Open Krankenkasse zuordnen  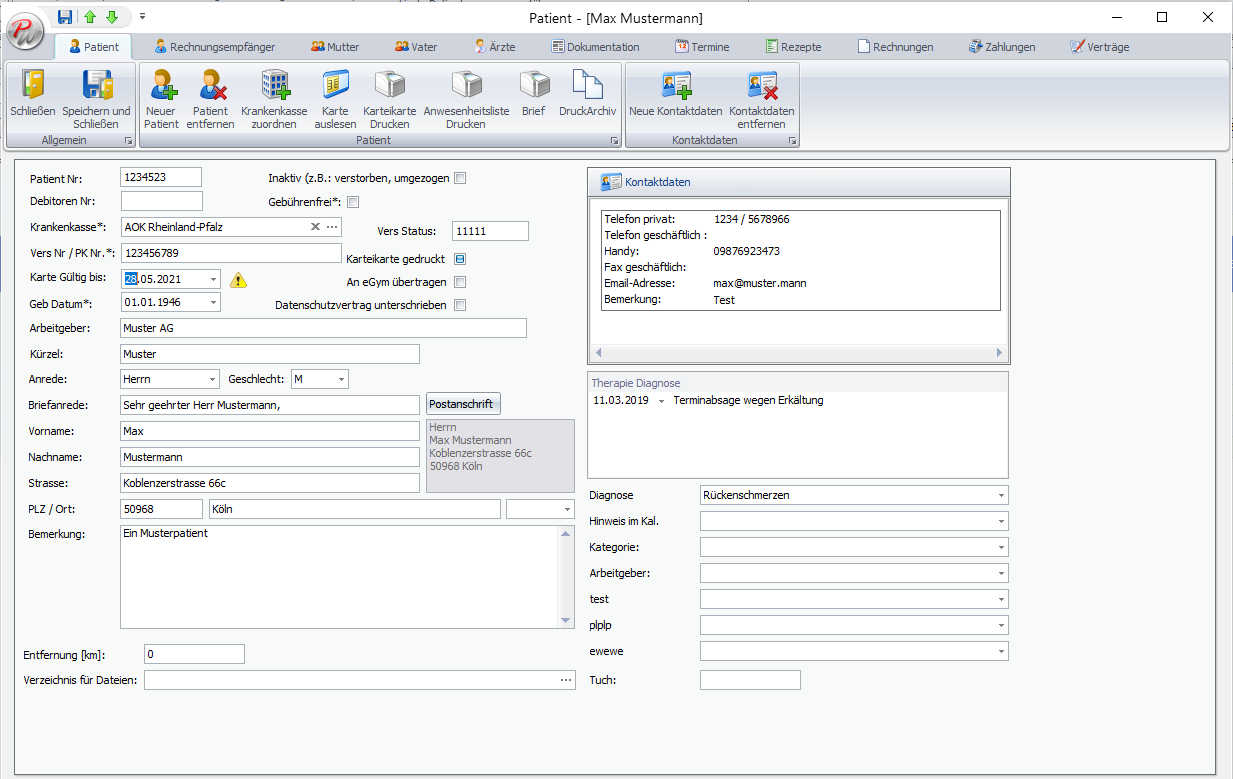point(274,97)
